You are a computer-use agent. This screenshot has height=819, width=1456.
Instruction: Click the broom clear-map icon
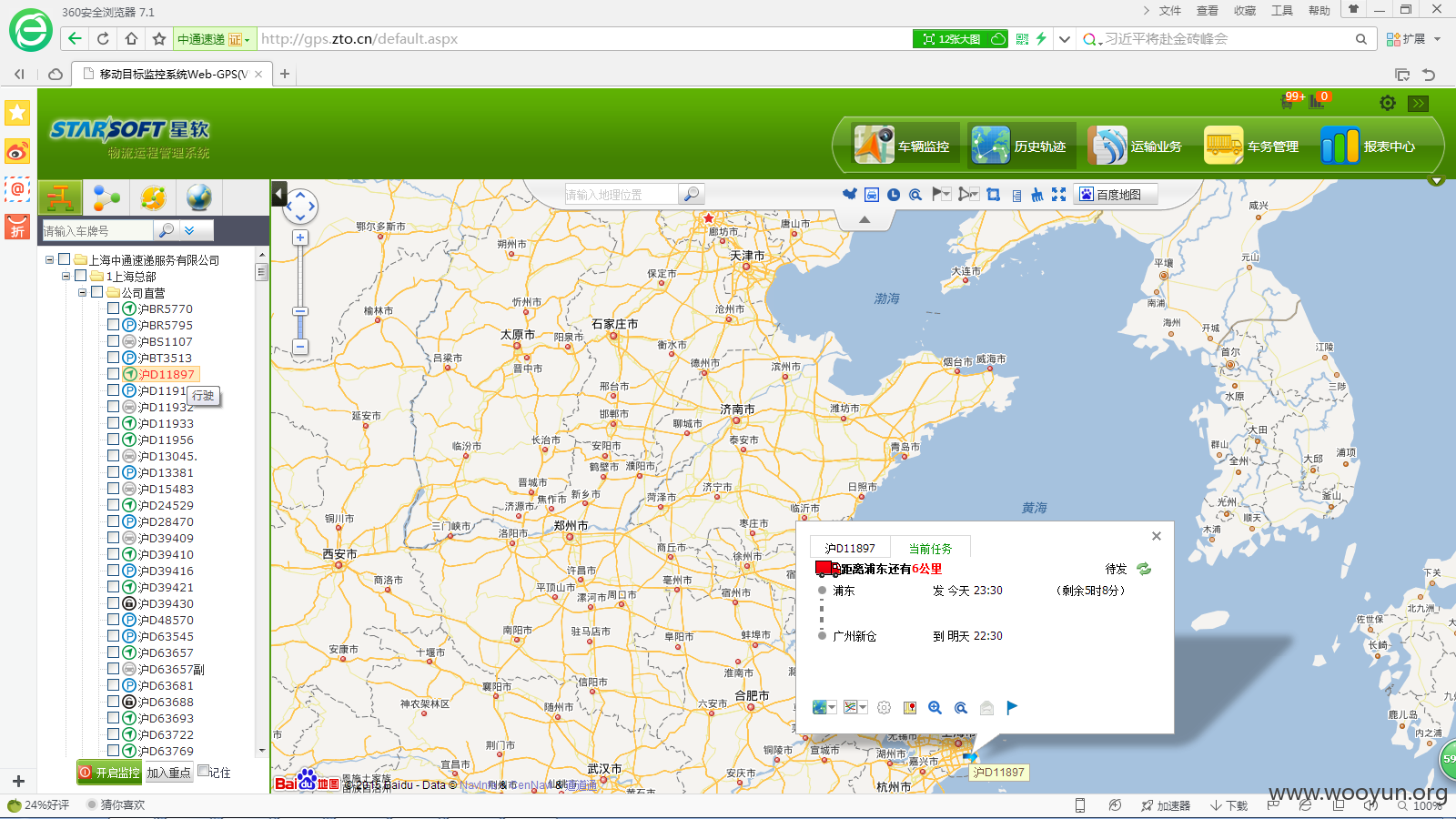pyautogui.click(x=1037, y=195)
